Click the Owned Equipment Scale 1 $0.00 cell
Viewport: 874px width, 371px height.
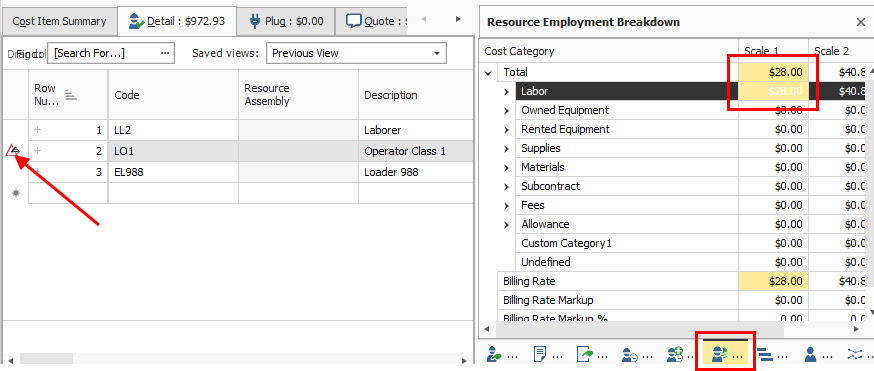pyautogui.click(x=773, y=110)
